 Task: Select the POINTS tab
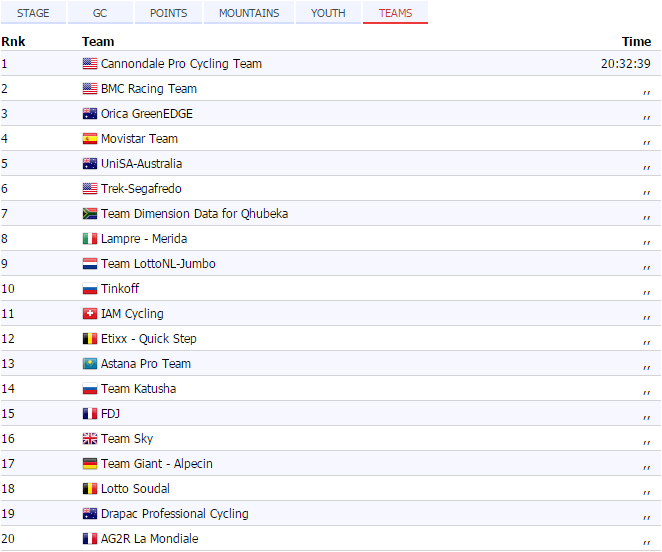pos(168,13)
